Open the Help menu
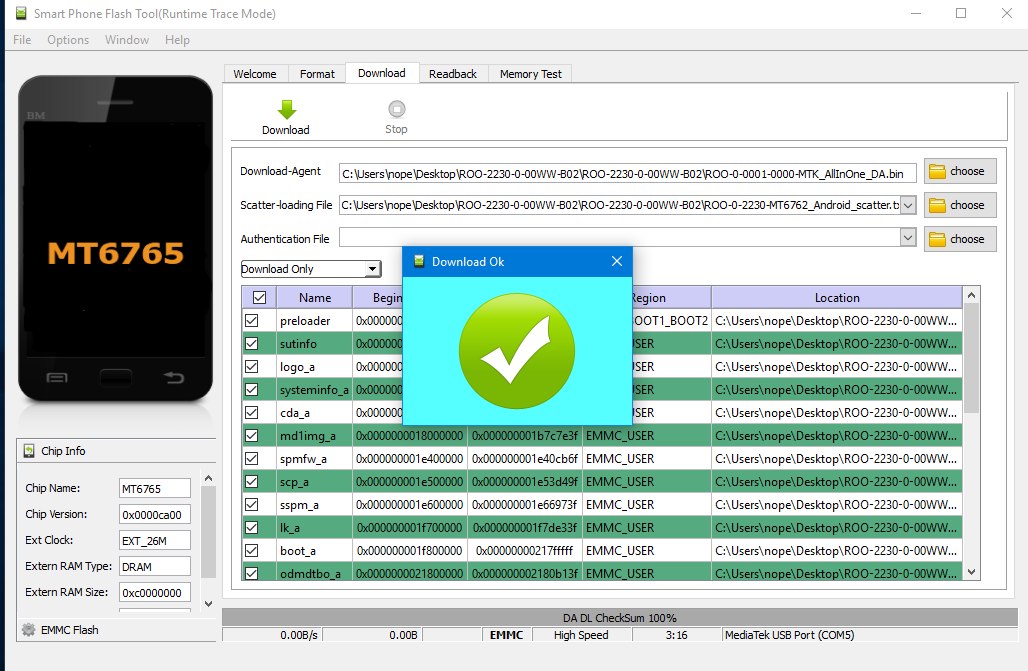 click(177, 40)
